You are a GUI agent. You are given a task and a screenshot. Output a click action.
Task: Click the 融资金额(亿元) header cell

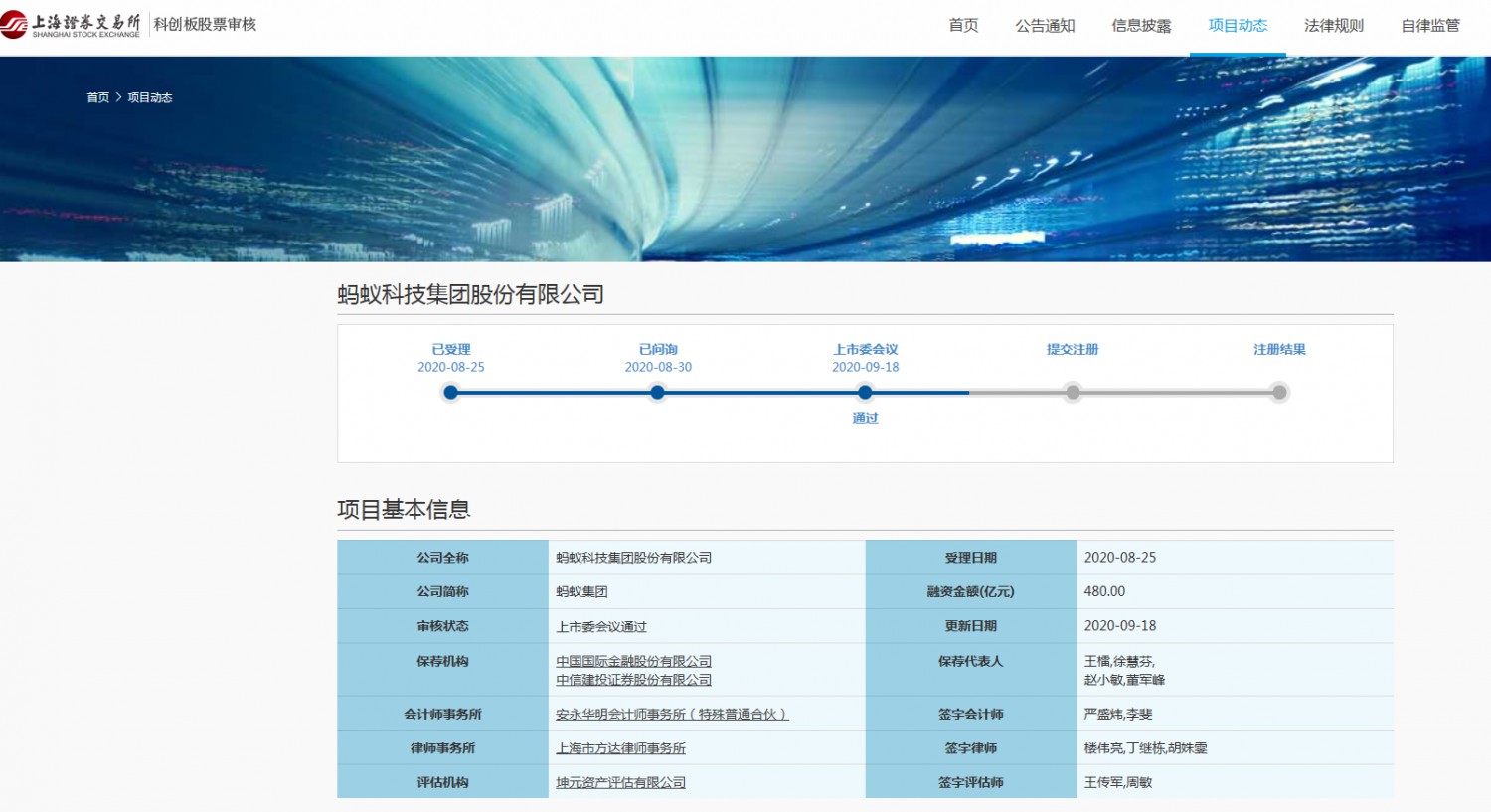pyautogui.click(x=970, y=591)
